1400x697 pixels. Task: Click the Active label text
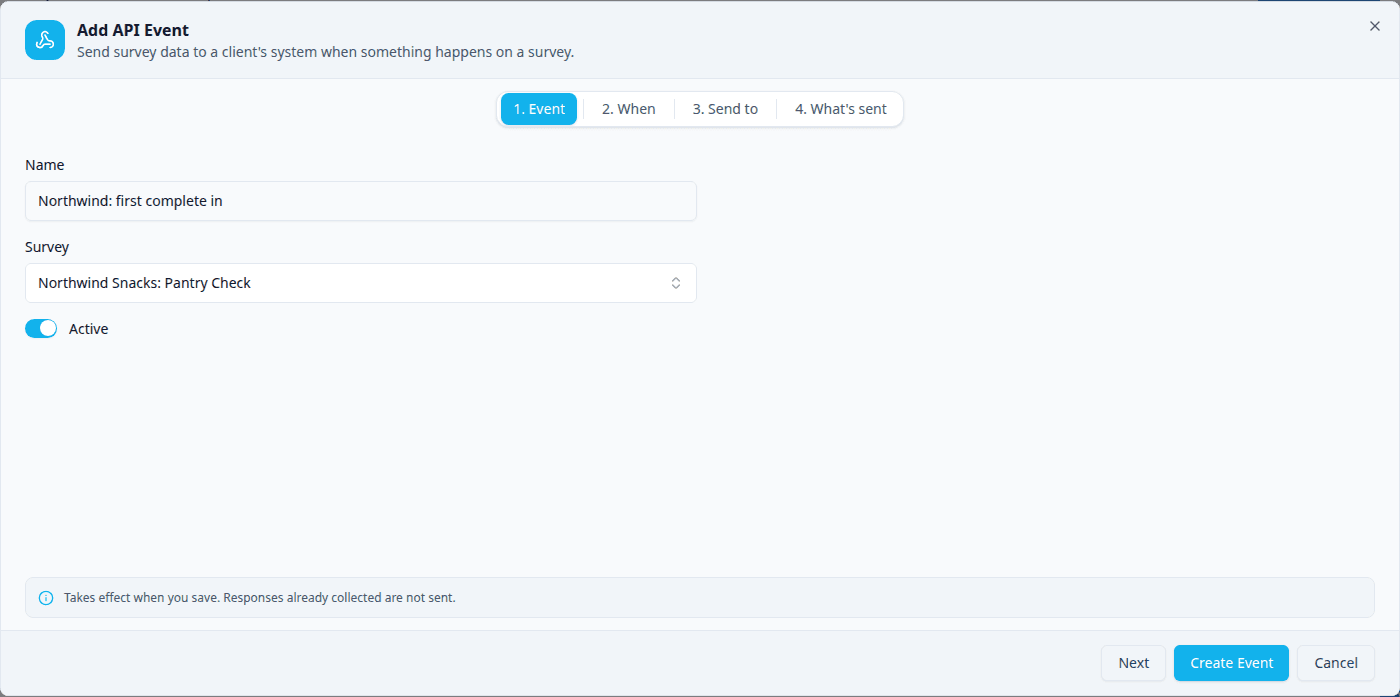tap(88, 329)
